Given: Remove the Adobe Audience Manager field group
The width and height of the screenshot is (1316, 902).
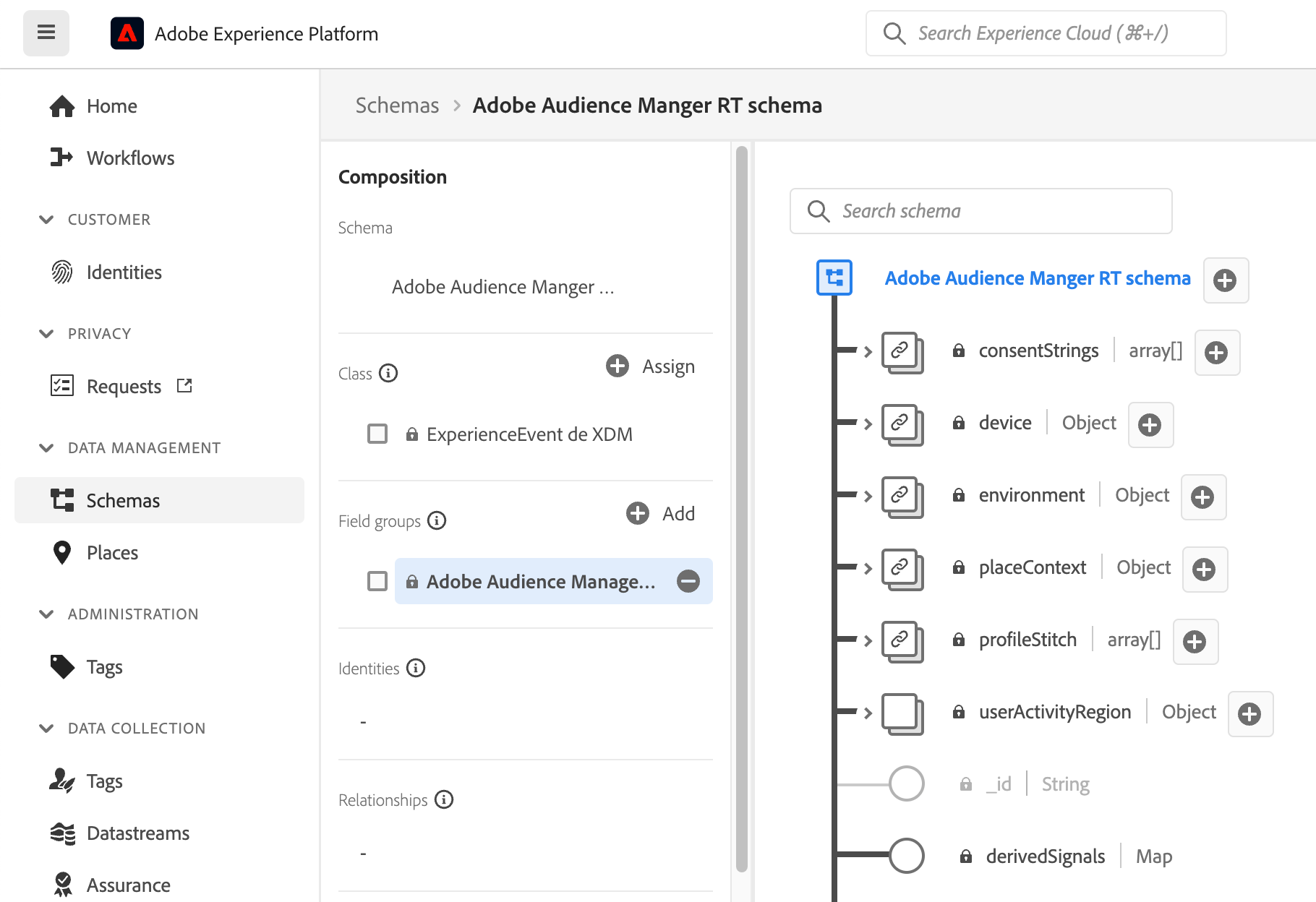Looking at the screenshot, I should (x=688, y=581).
